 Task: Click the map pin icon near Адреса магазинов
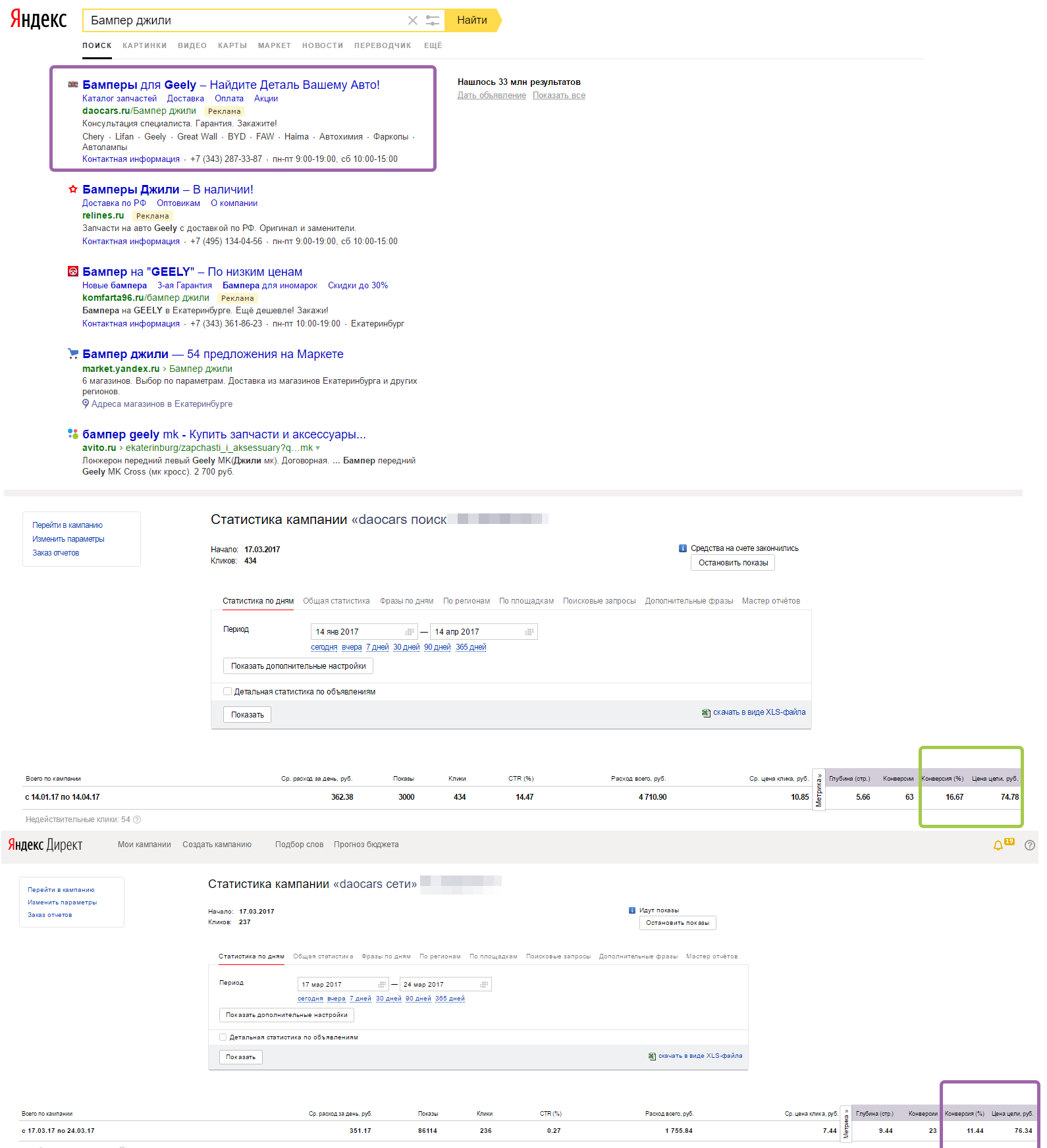coord(86,404)
